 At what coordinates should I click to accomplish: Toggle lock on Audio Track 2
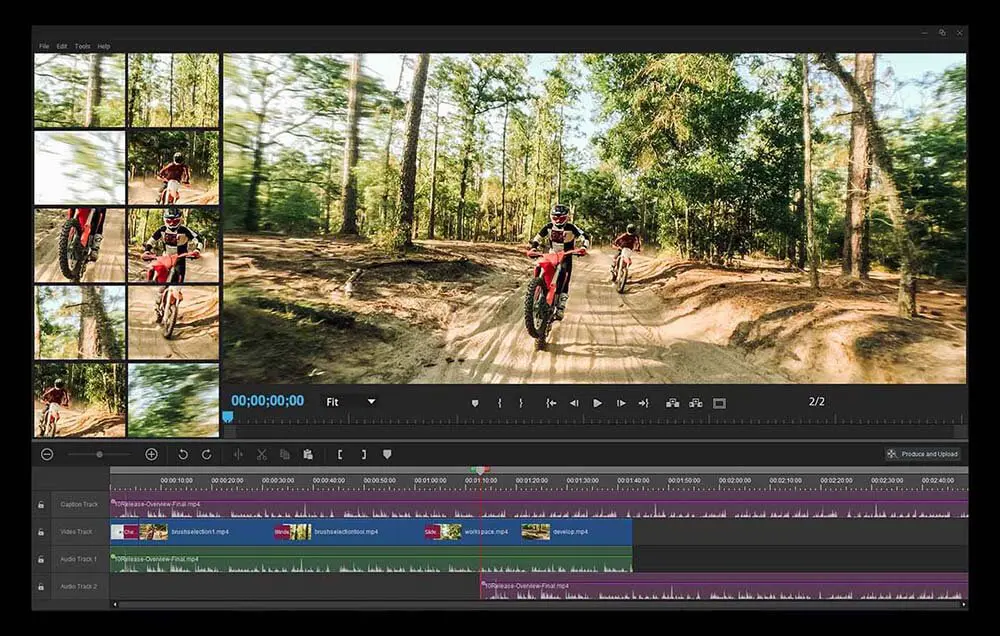41,587
